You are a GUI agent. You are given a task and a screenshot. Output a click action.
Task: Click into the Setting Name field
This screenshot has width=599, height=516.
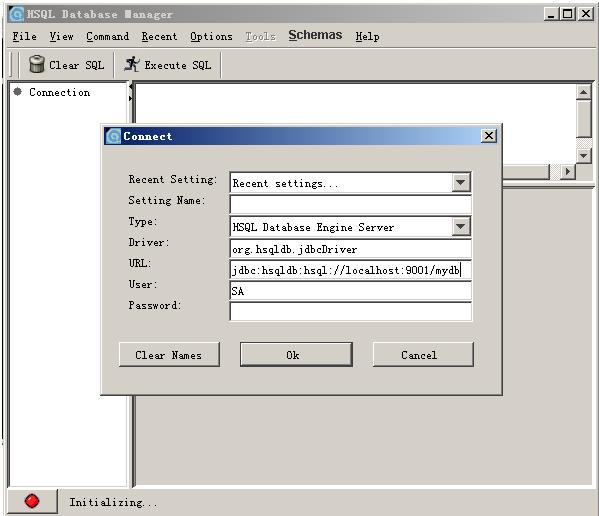(x=350, y=204)
